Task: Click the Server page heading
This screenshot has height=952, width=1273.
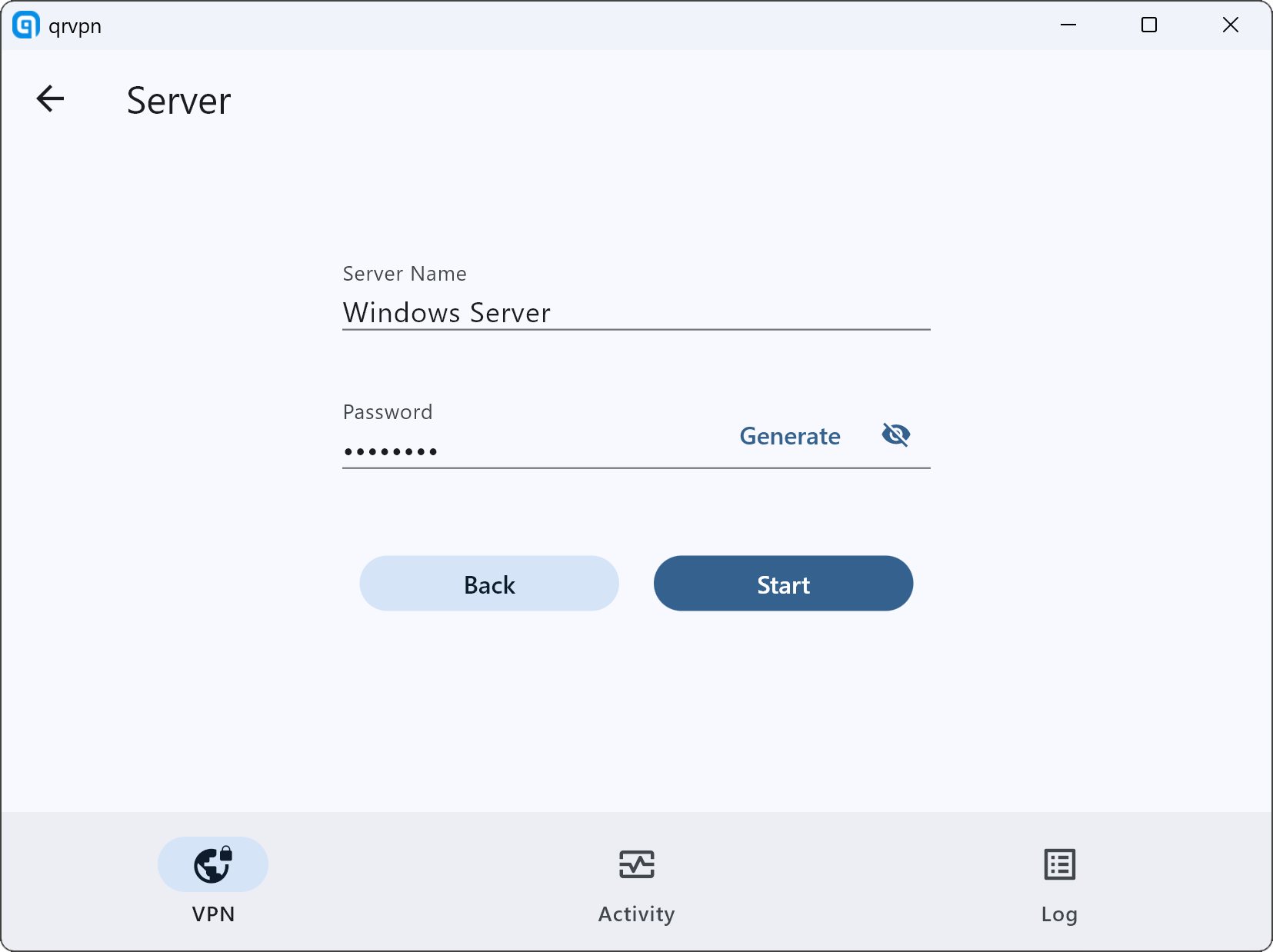Action: click(178, 101)
